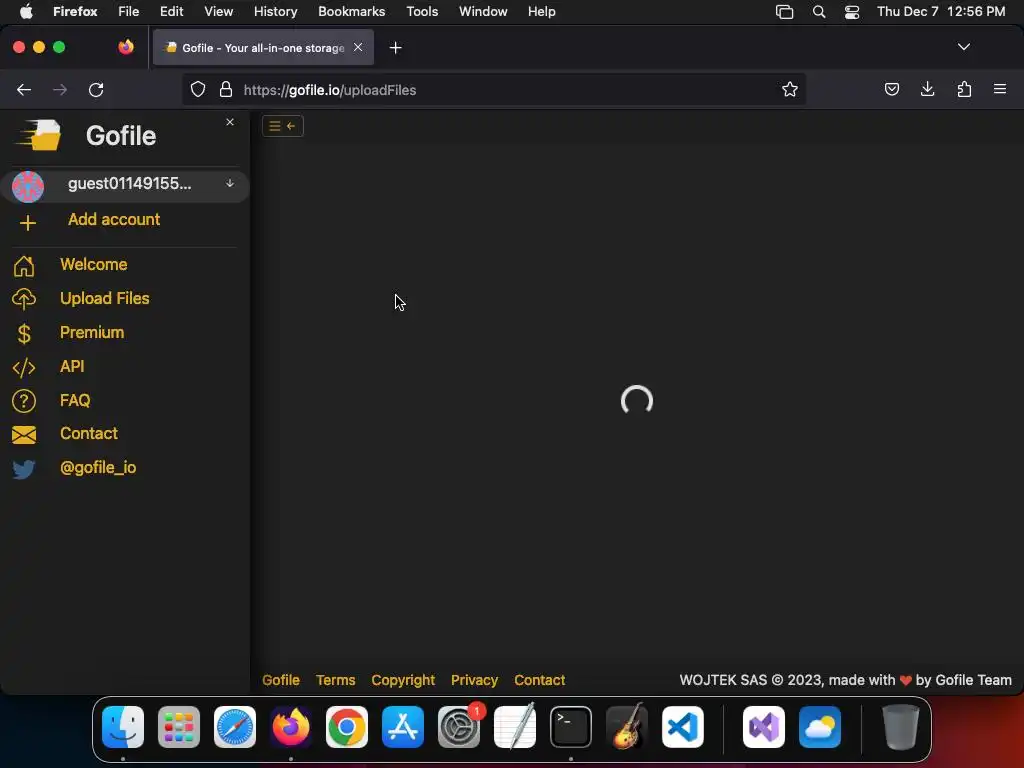Open Visual Studio Code from the Dock

[682, 727]
